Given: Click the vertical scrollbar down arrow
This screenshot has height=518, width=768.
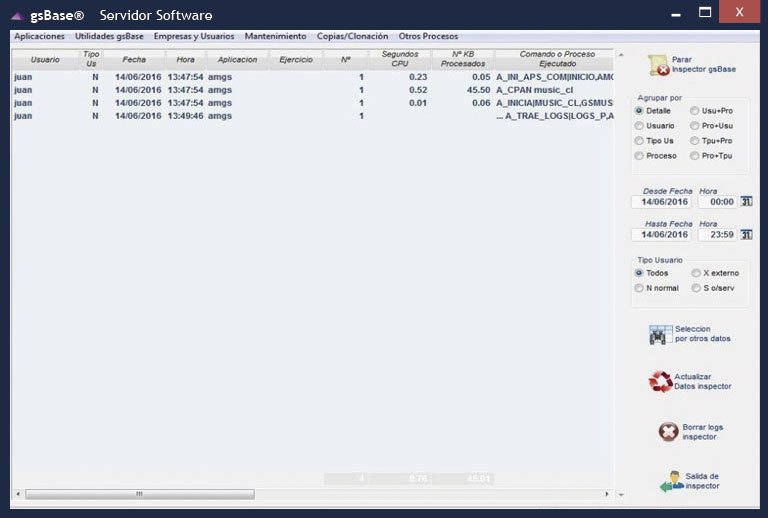Looking at the screenshot, I should 621,495.
